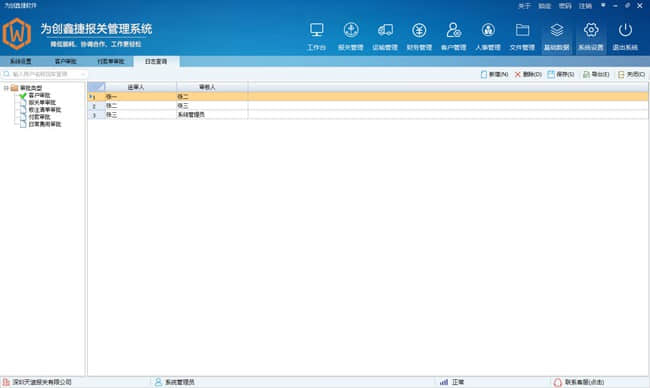Switch to the 付款单审批 tab
Image resolution: width=650 pixels, height=388 pixels.
pos(111,61)
